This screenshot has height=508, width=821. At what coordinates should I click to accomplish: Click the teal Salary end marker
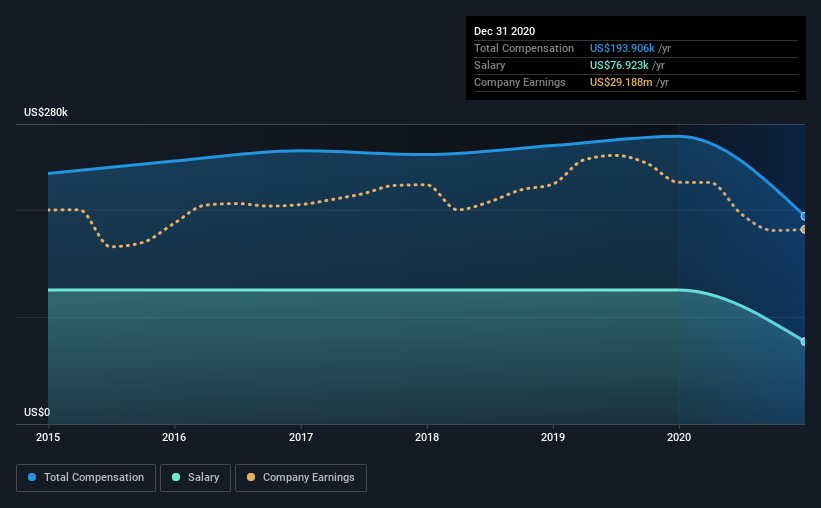803,341
